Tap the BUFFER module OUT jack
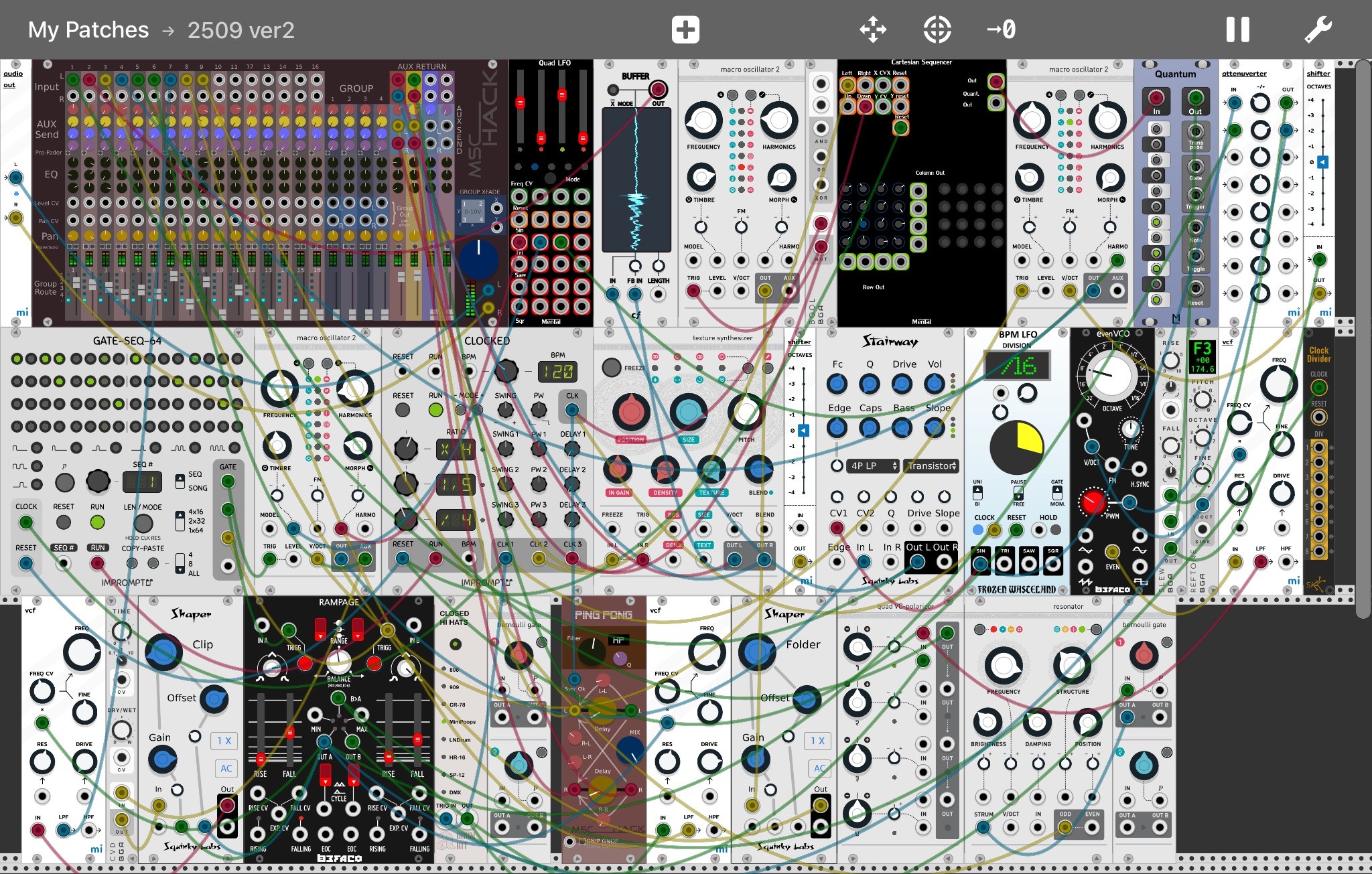Viewport: 1372px width, 874px height. click(659, 88)
